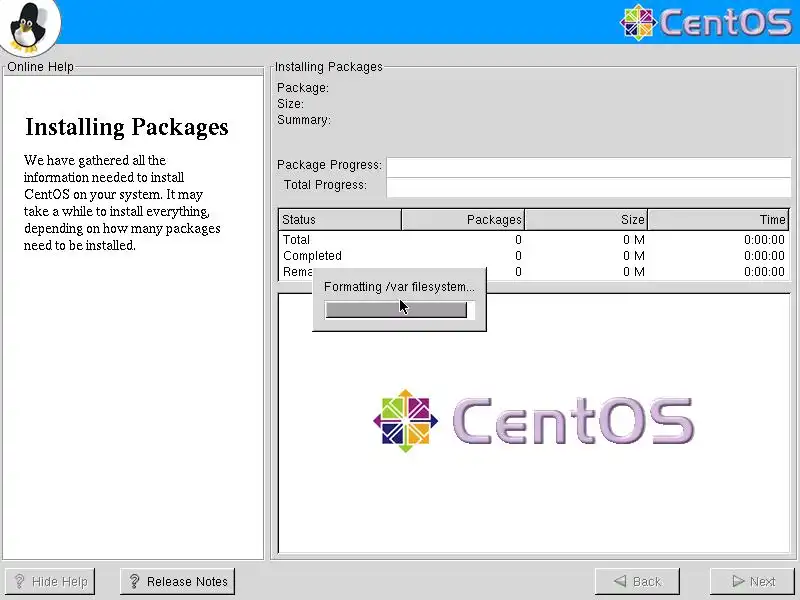Click the large CentOS banner image
Screen dimensions: 800x600
pyautogui.click(x=533, y=421)
